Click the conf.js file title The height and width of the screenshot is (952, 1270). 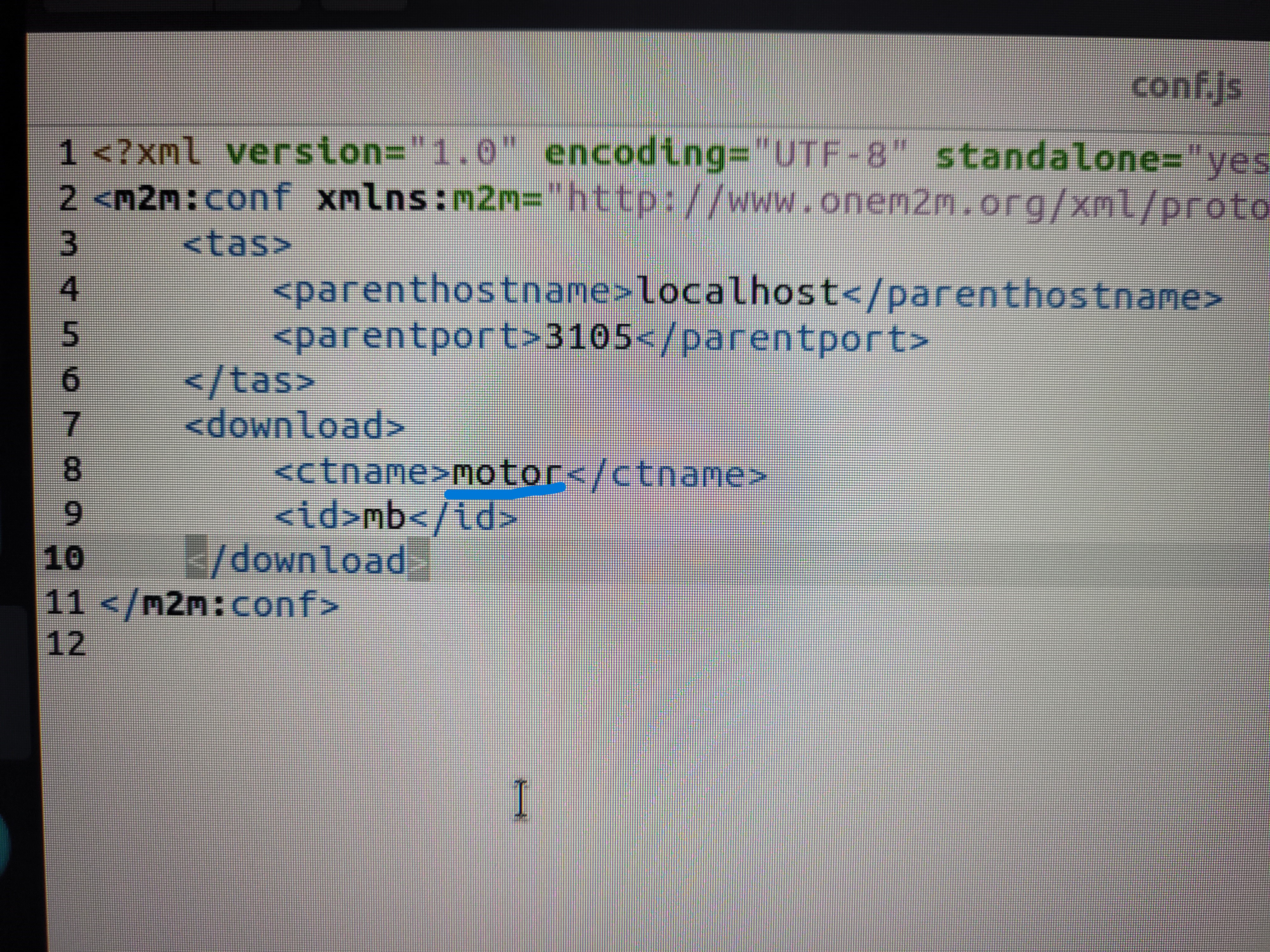tap(1186, 88)
